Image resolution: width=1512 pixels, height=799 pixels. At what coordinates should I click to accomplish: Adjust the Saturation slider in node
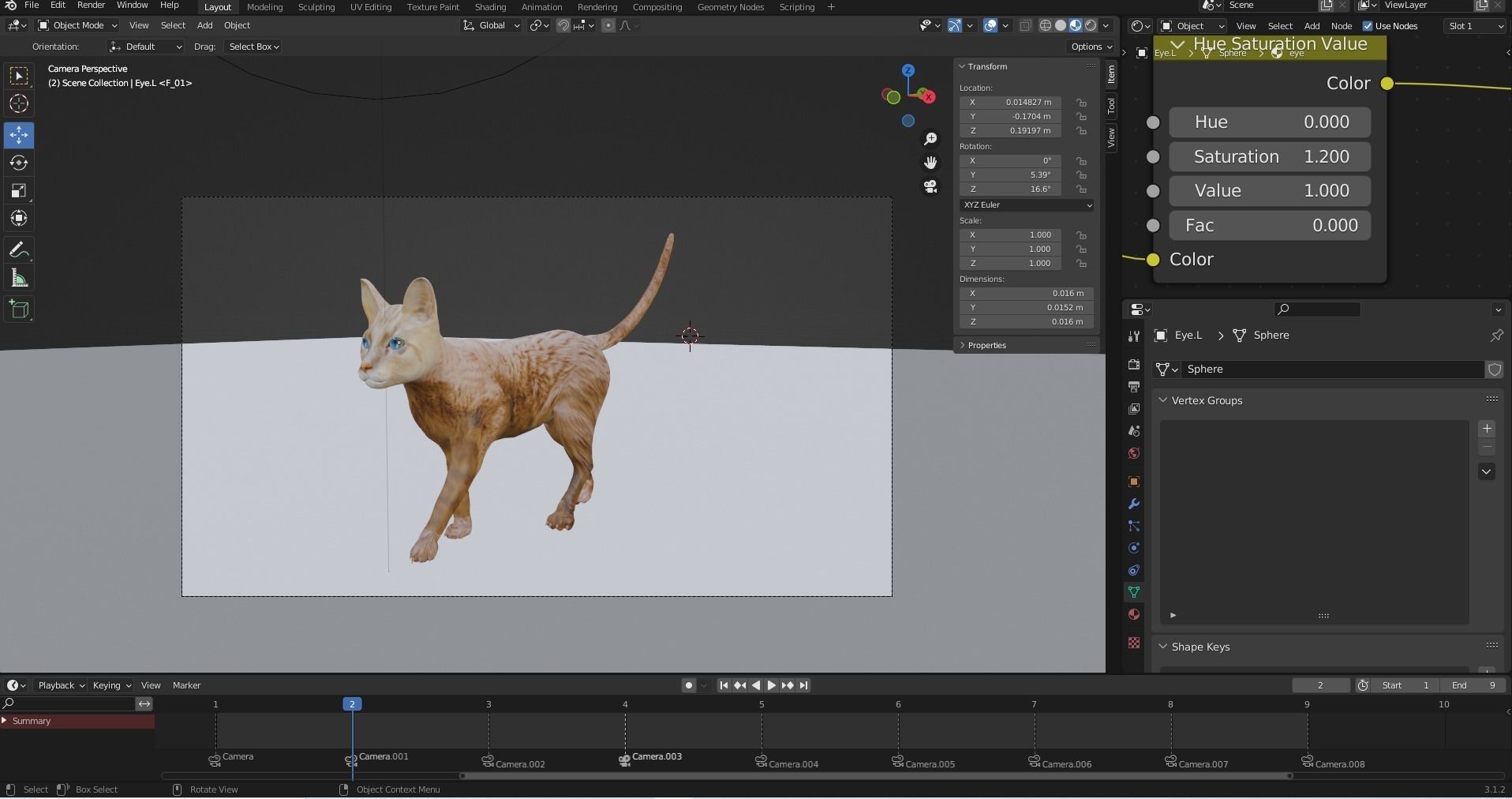[x=1270, y=156]
